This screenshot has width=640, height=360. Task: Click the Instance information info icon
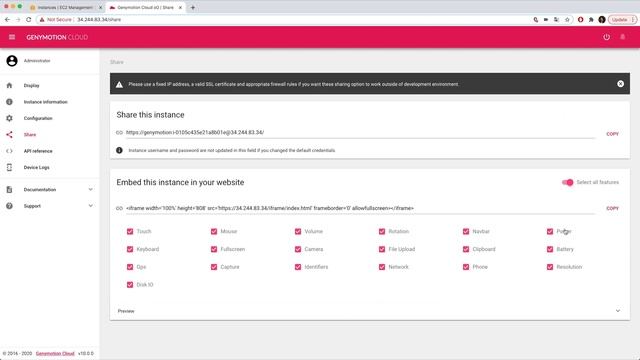tap(9, 102)
